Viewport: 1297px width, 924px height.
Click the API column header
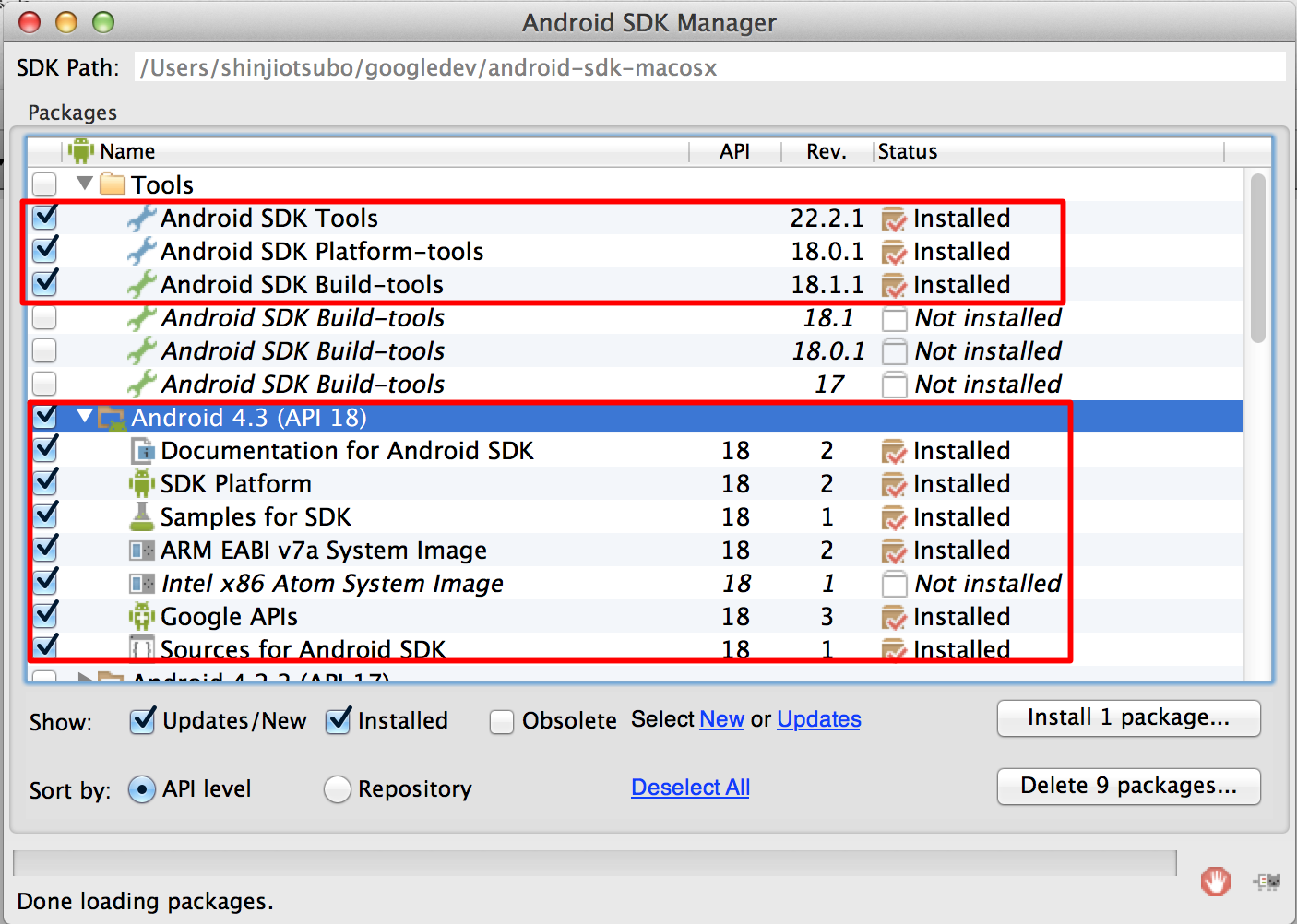click(x=735, y=151)
